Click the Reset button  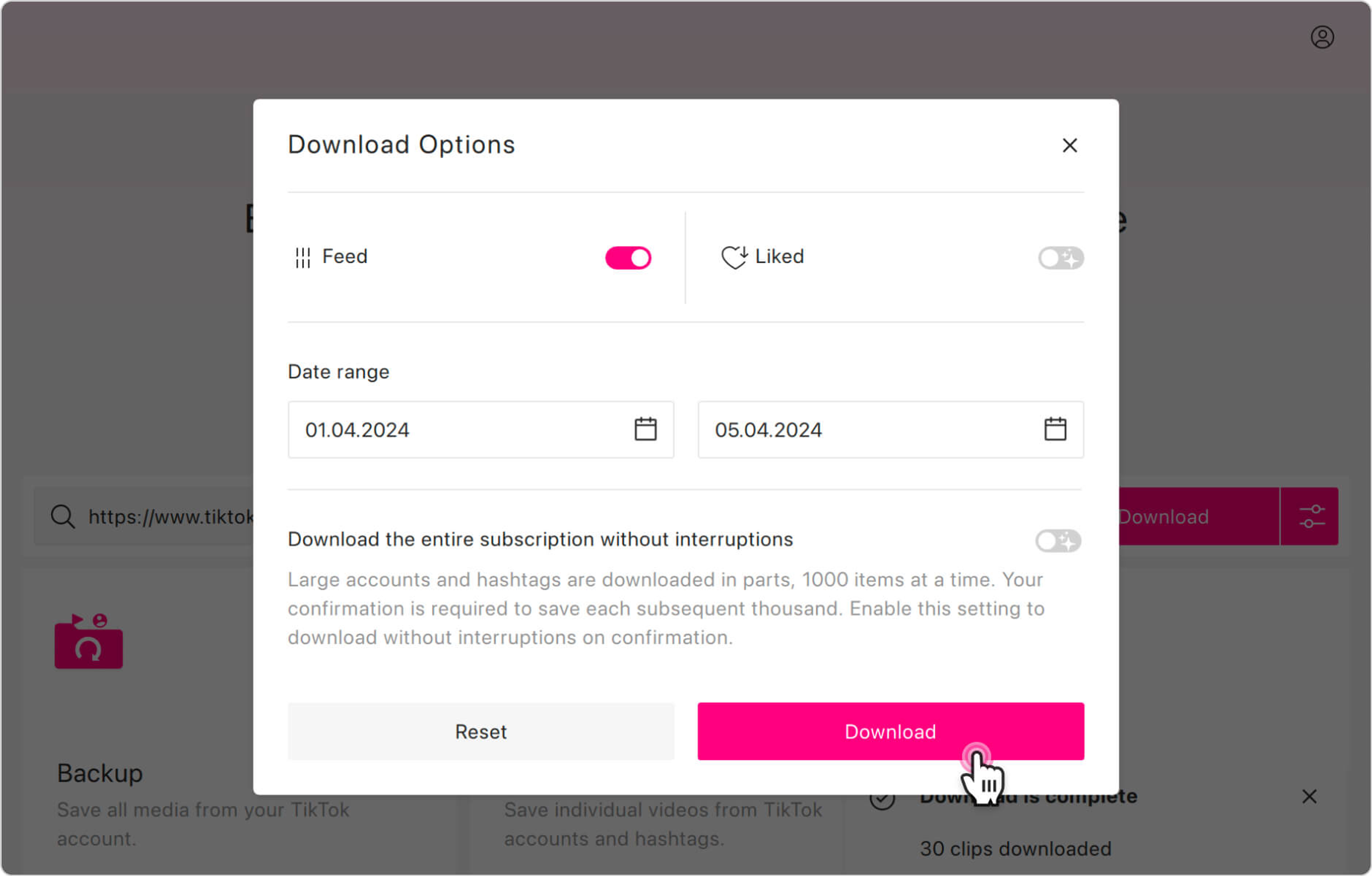[x=480, y=731]
